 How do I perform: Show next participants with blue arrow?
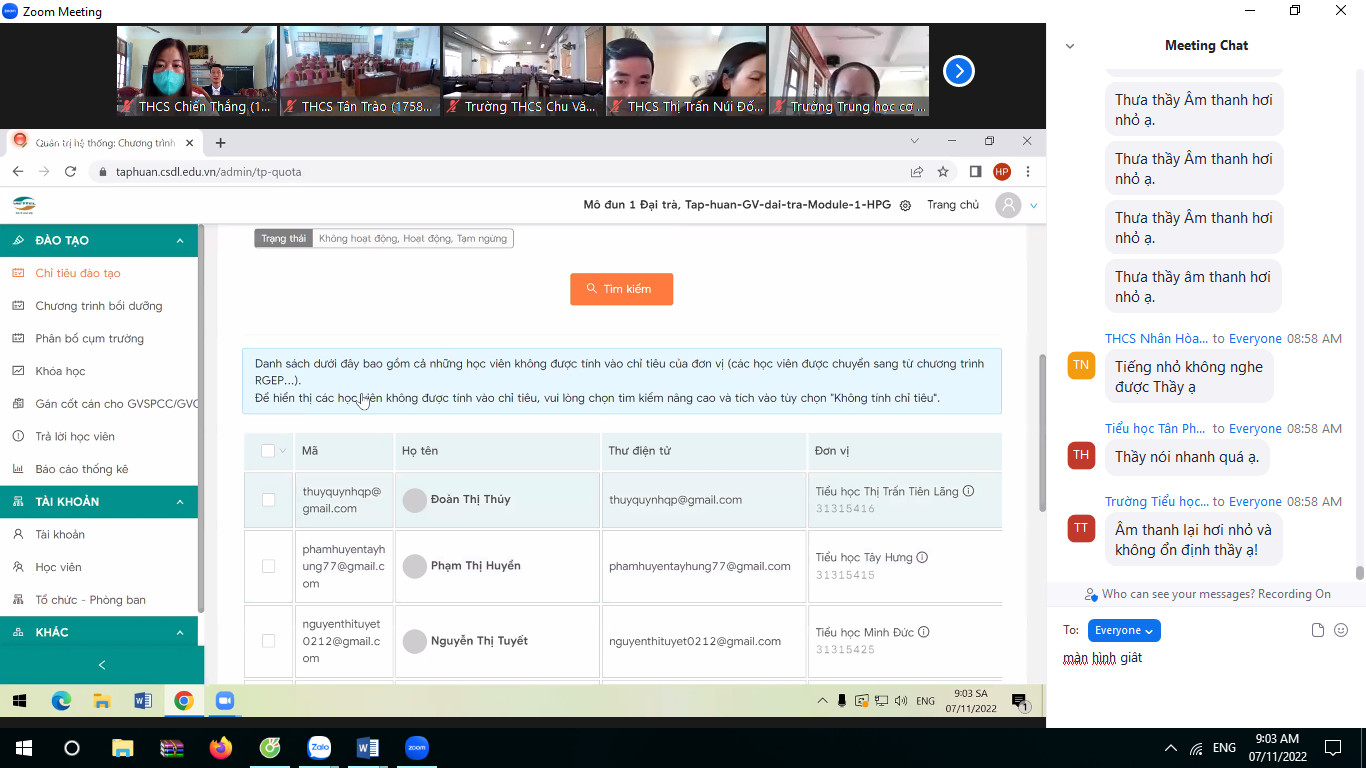(x=958, y=71)
